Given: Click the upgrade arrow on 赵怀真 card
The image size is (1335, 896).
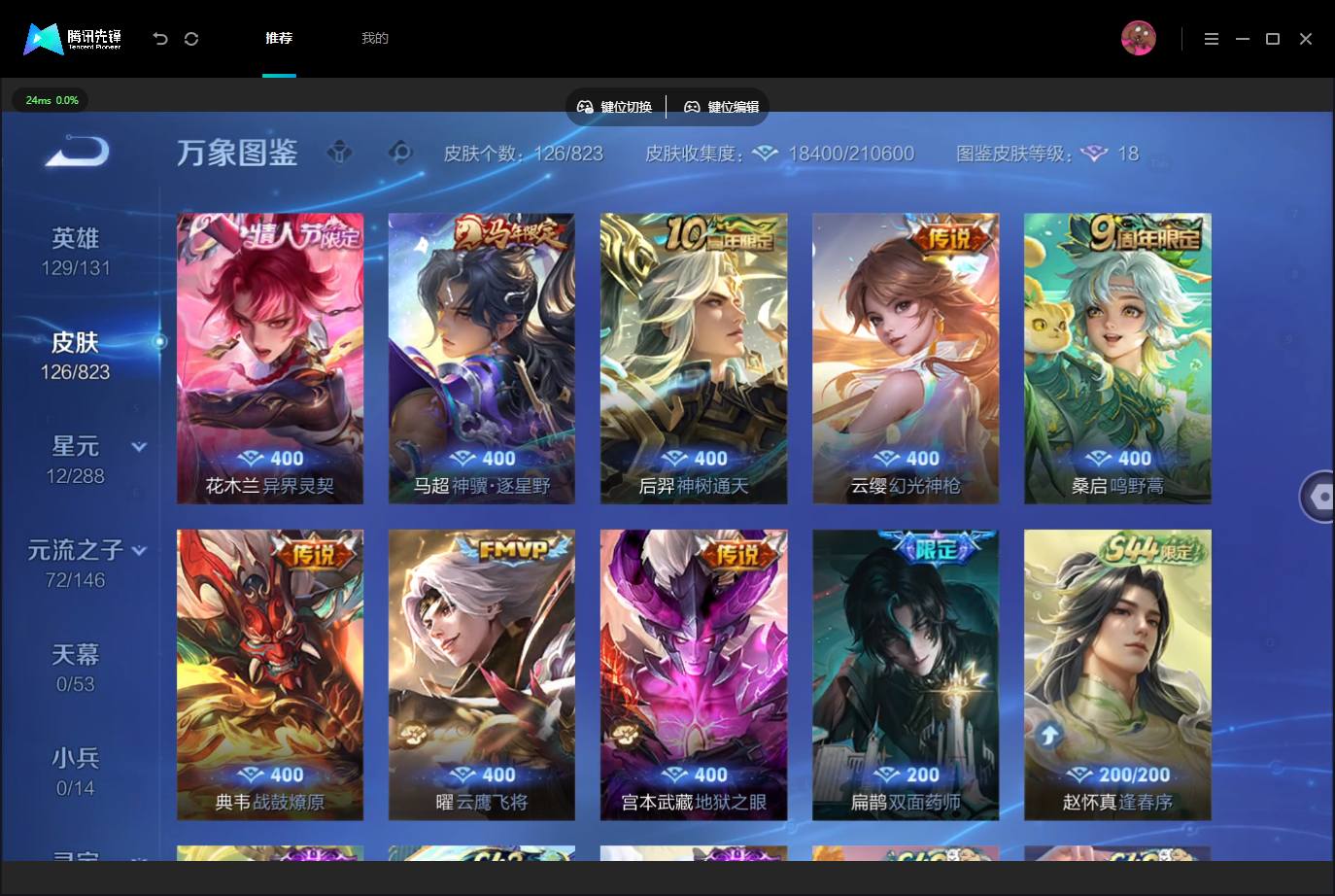Looking at the screenshot, I should pyautogui.click(x=1048, y=736).
